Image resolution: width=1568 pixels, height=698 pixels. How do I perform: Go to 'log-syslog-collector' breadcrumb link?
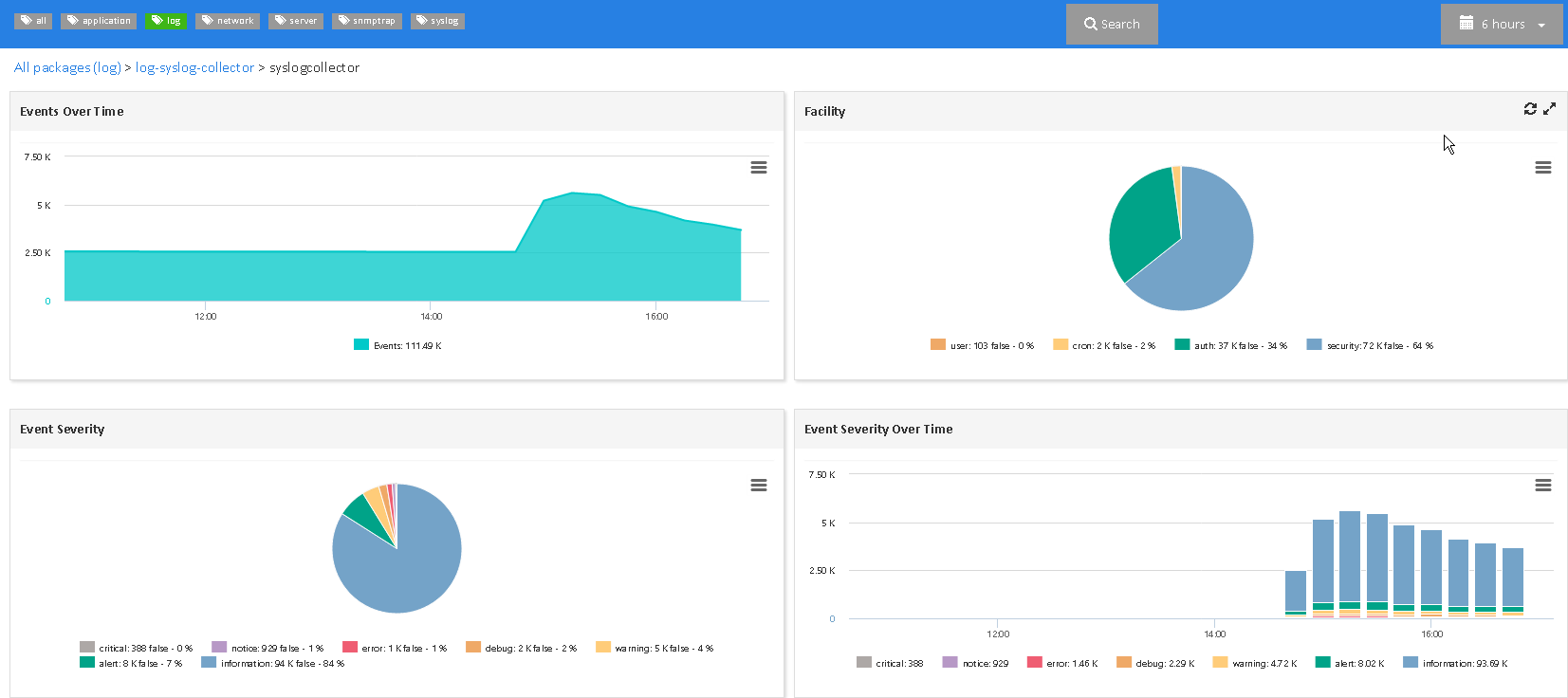[194, 68]
